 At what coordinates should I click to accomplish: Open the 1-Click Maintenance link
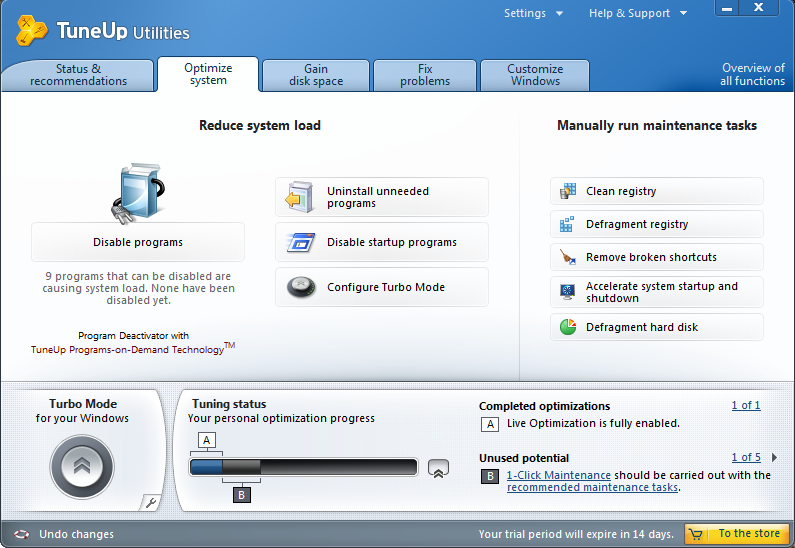click(x=559, y=476)
